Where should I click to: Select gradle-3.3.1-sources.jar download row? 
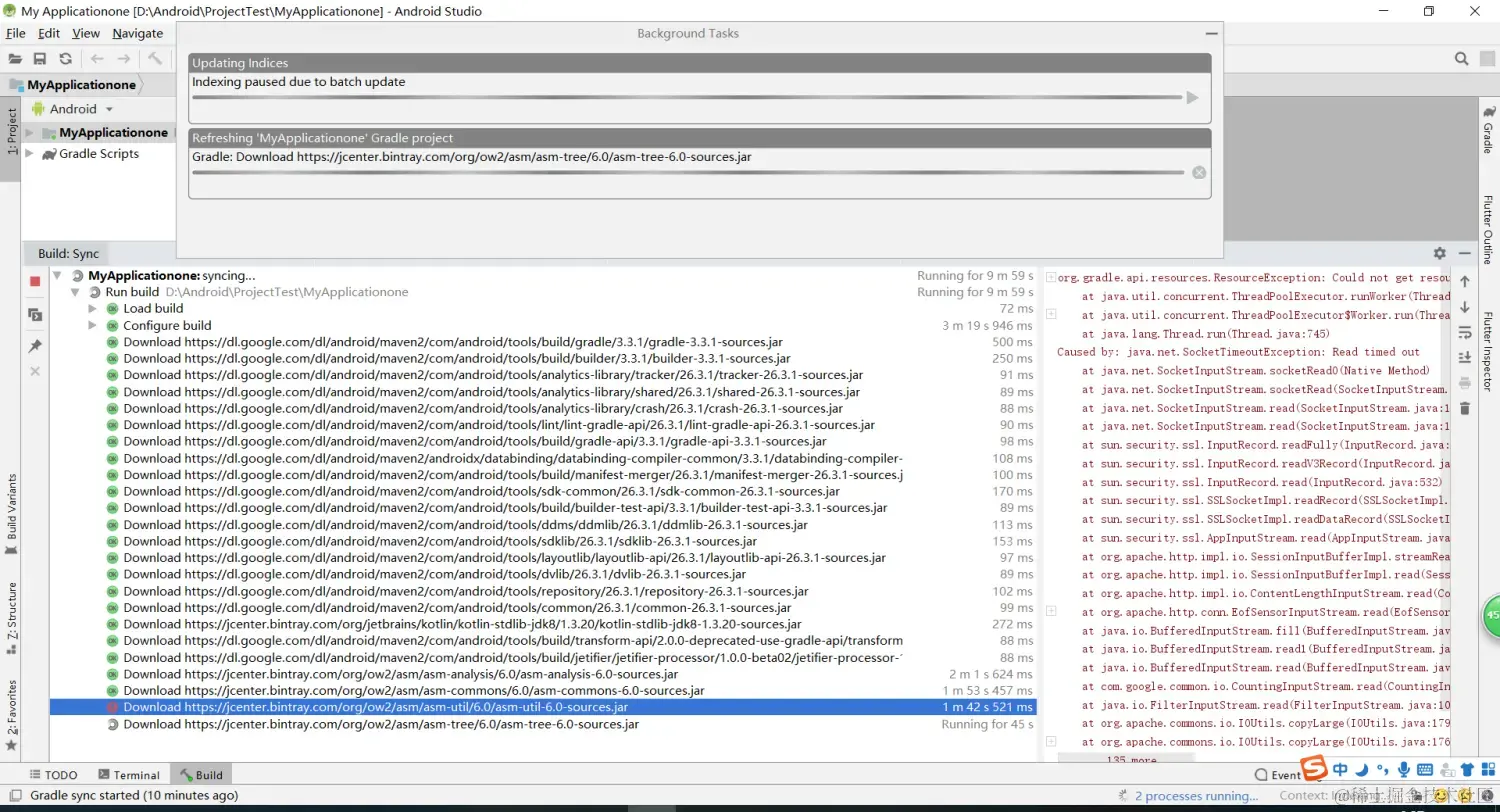(543, 342)
